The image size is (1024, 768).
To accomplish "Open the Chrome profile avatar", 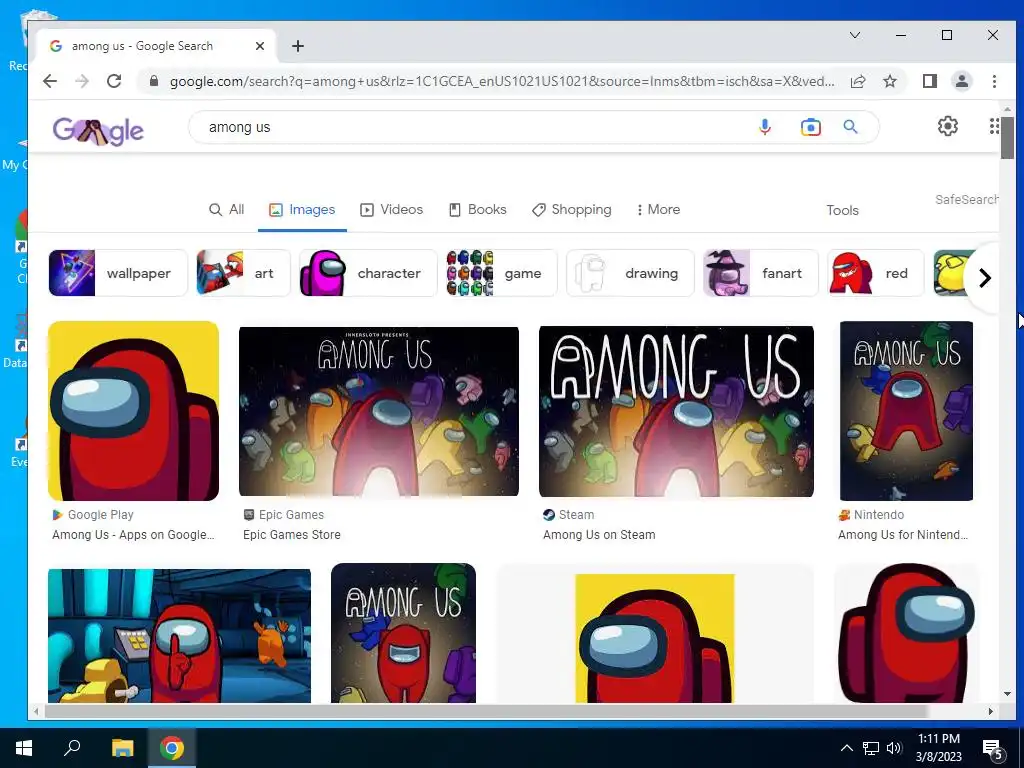I will [x=962, y=81].
